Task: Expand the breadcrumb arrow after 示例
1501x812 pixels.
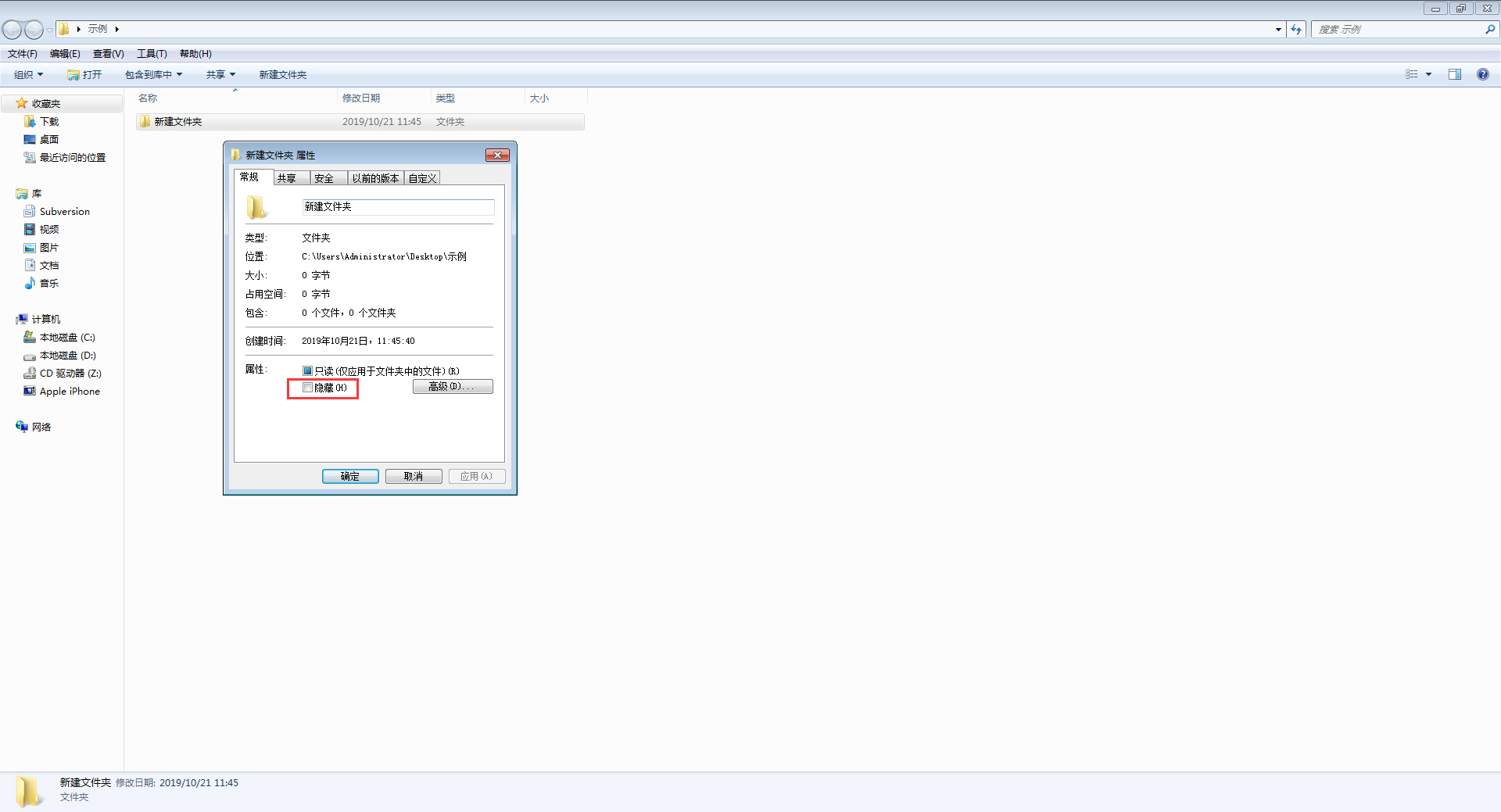Action: click(116, 29)
